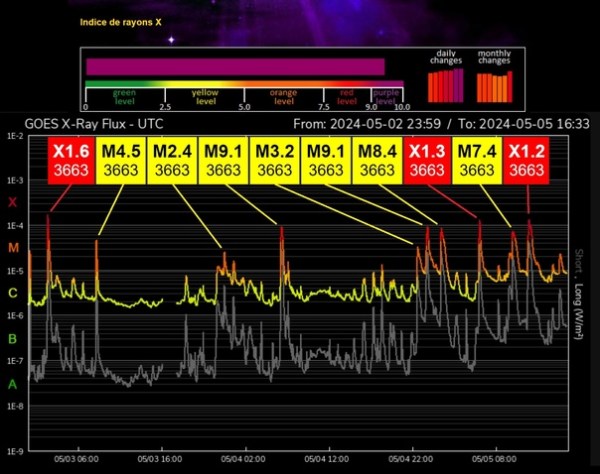Click the yellow level scale label

[205, 97]
